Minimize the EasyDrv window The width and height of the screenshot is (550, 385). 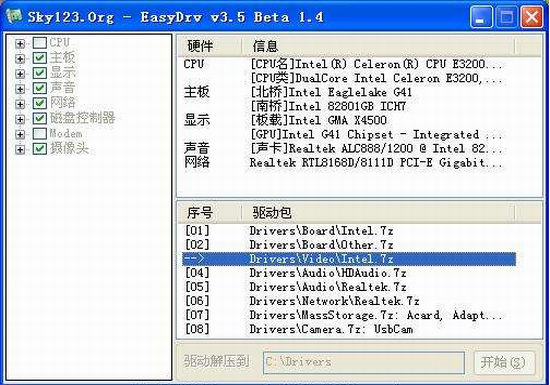point(480,16)
